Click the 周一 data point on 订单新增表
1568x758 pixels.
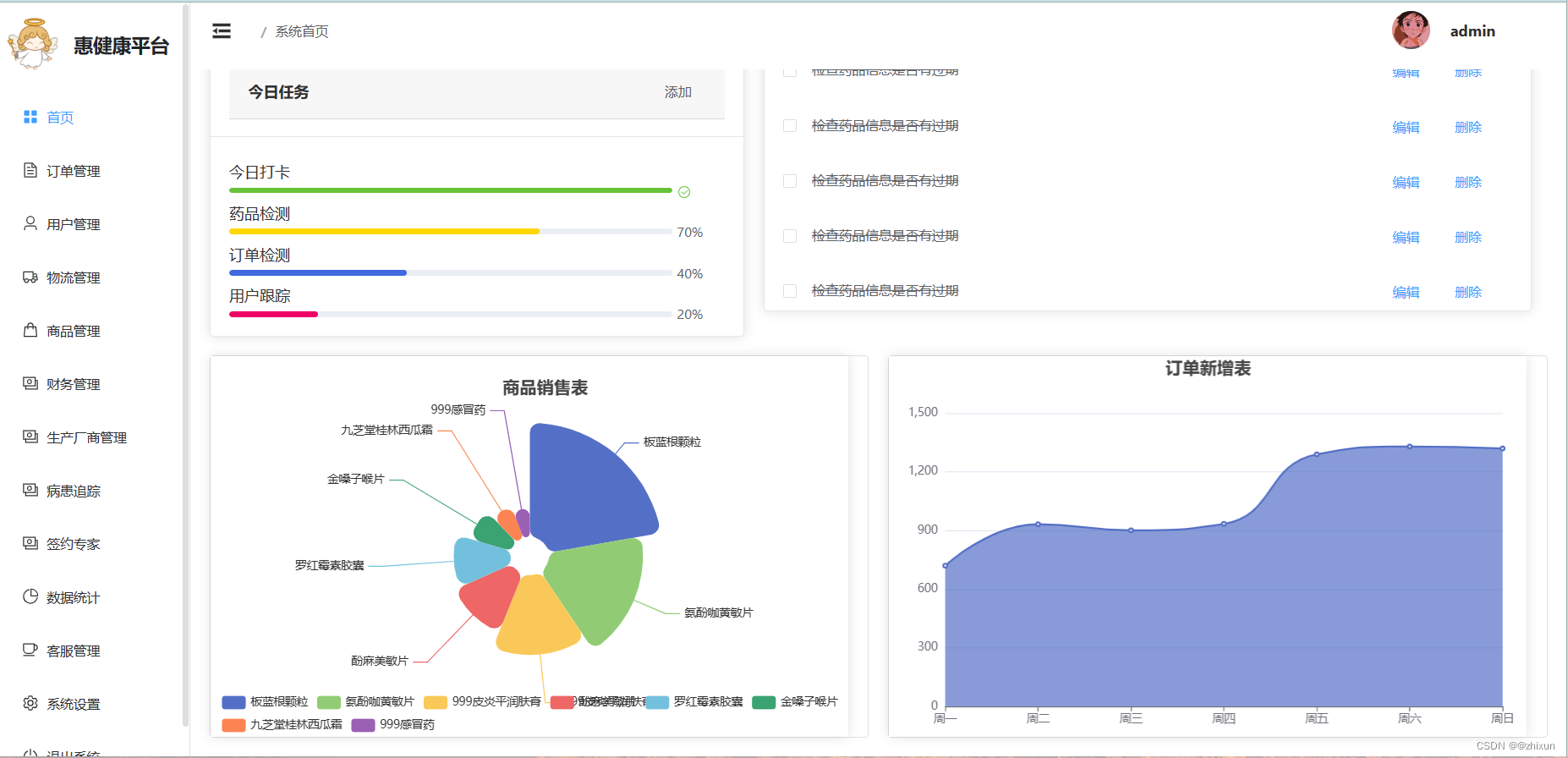coord(946,566)
